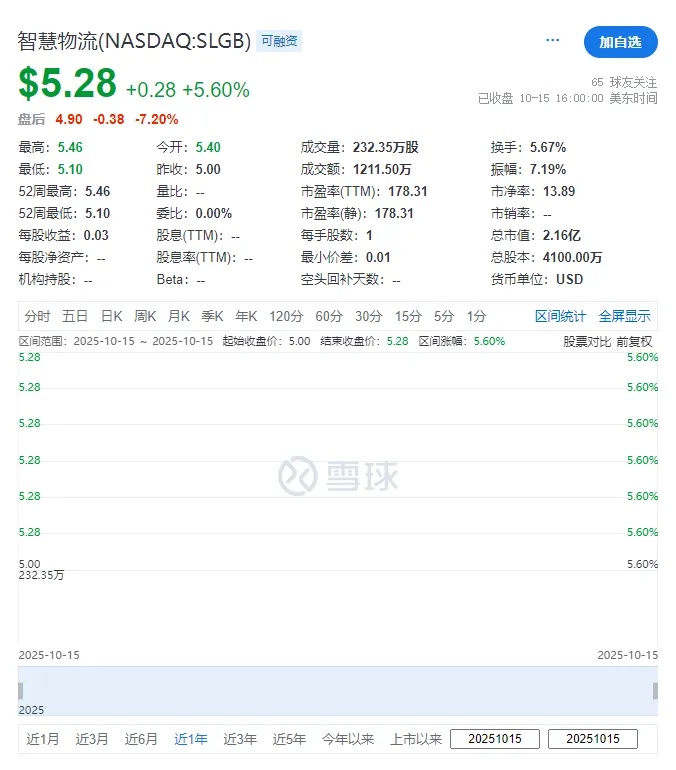The image size is (676, 770).
Task: Click stock title 智慧物流(NASDAQ:SLGB)
Action: [134, 41]
